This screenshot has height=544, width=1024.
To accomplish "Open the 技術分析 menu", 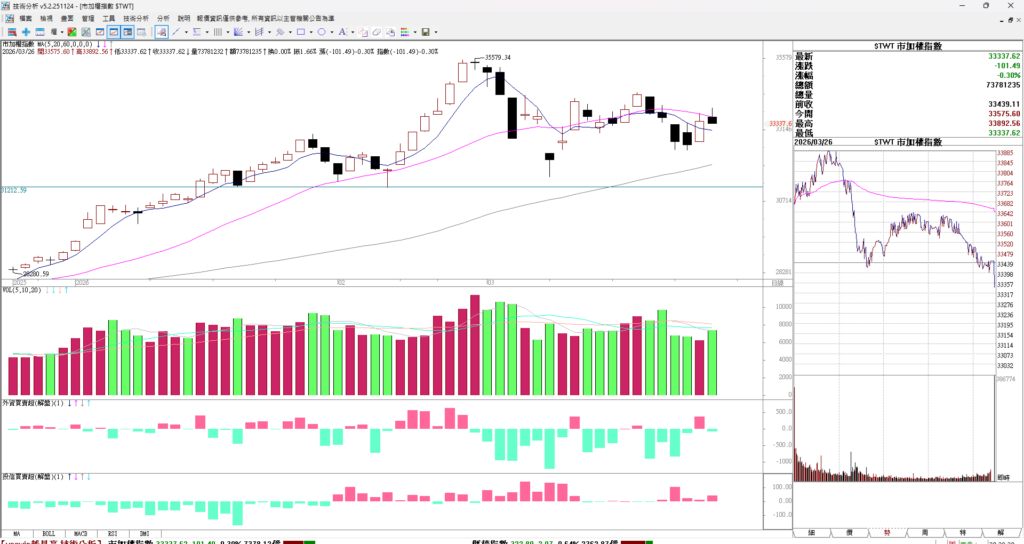I will pyautogui.click(x=136, y=18).
